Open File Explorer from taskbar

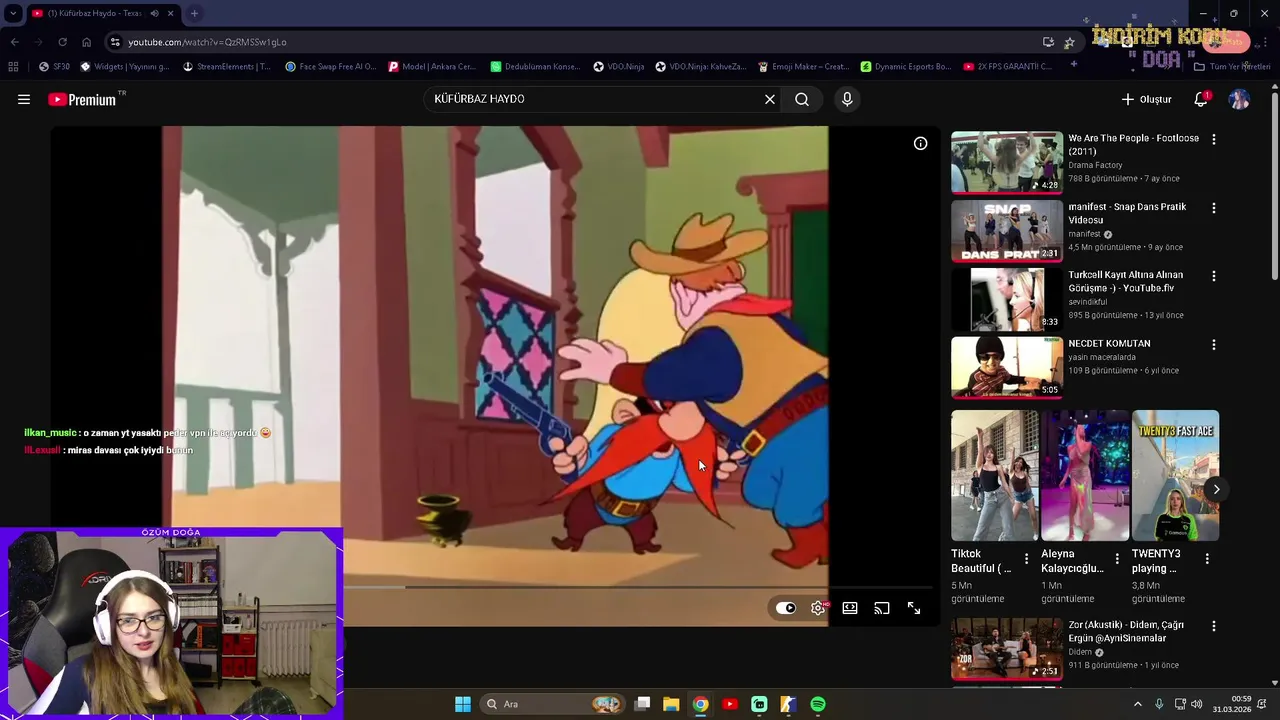671,704
